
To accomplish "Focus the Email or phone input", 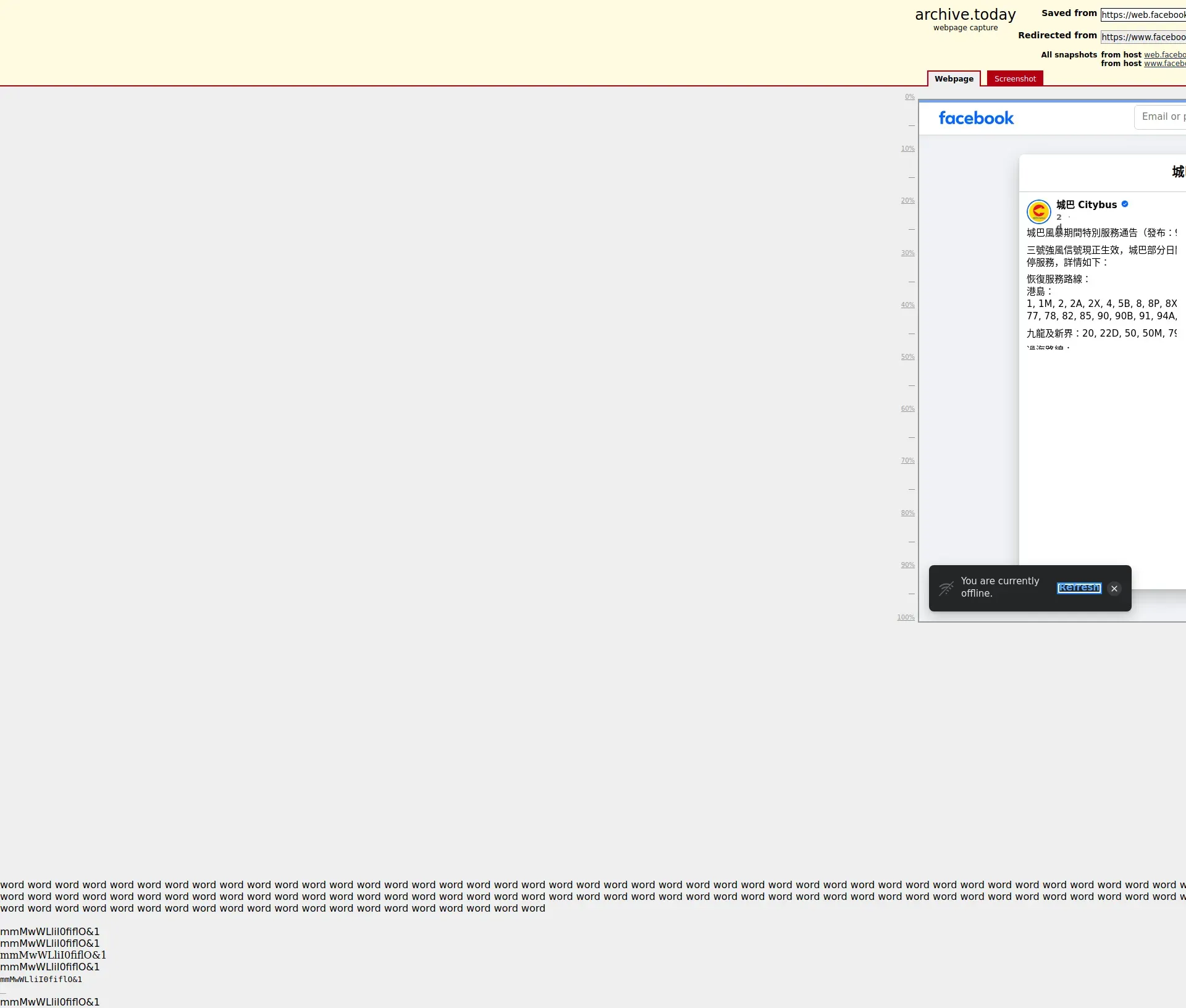I will [1161, 117].
